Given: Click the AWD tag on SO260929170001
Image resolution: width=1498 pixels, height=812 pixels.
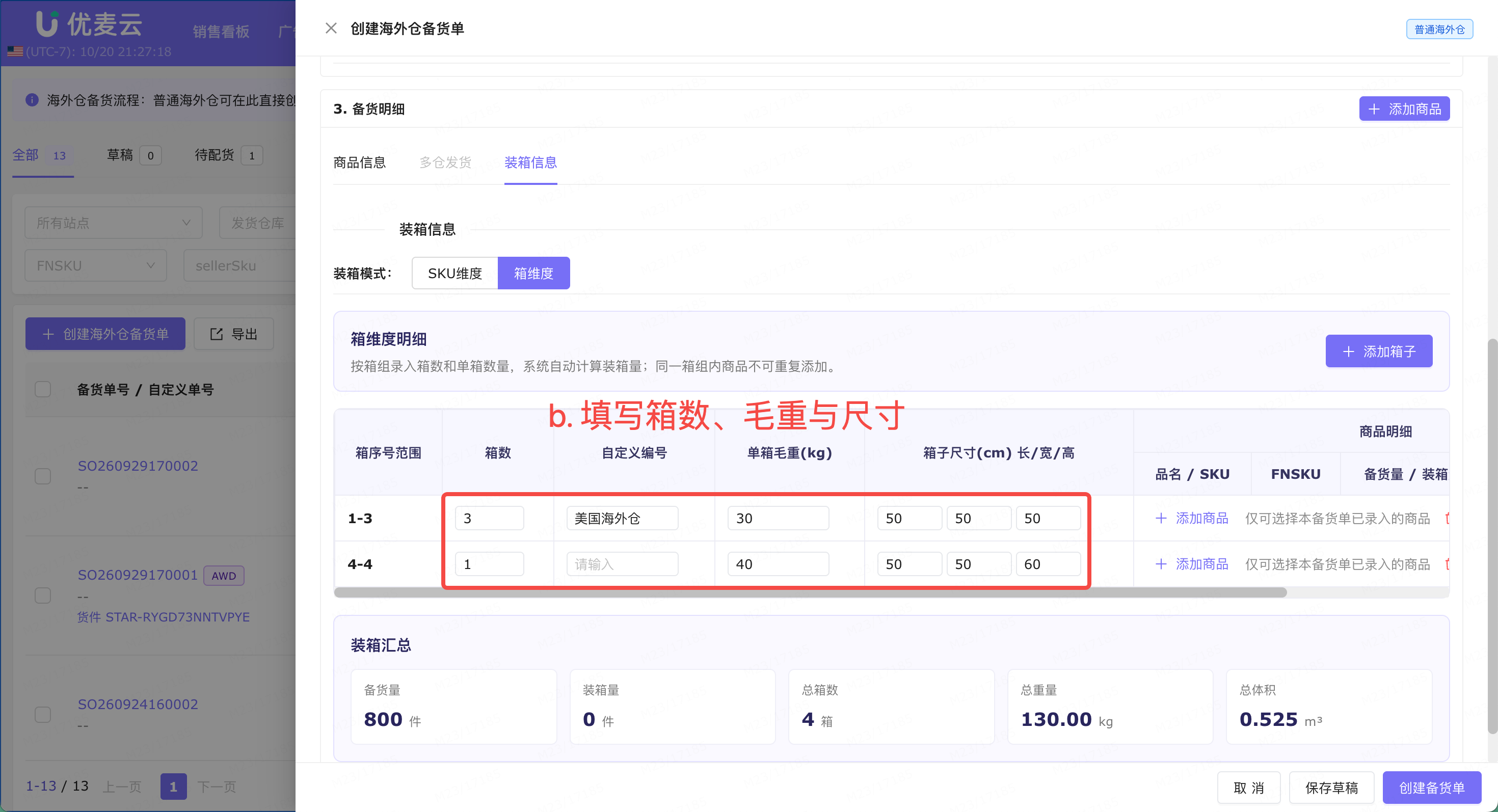Looking at the screenshot, I should pyautogui.click(x=224, y=576).
